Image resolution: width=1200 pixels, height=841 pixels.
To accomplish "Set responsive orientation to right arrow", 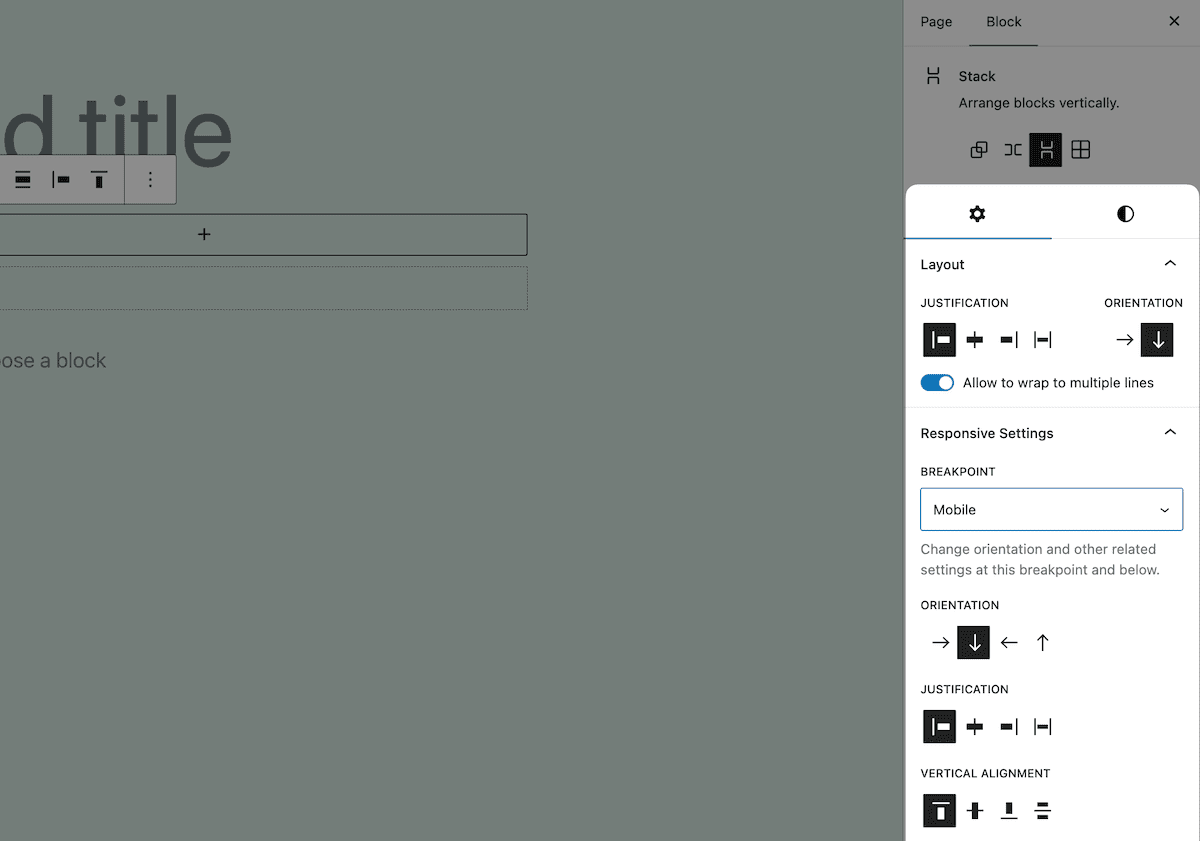I will [x=940, y=642].
